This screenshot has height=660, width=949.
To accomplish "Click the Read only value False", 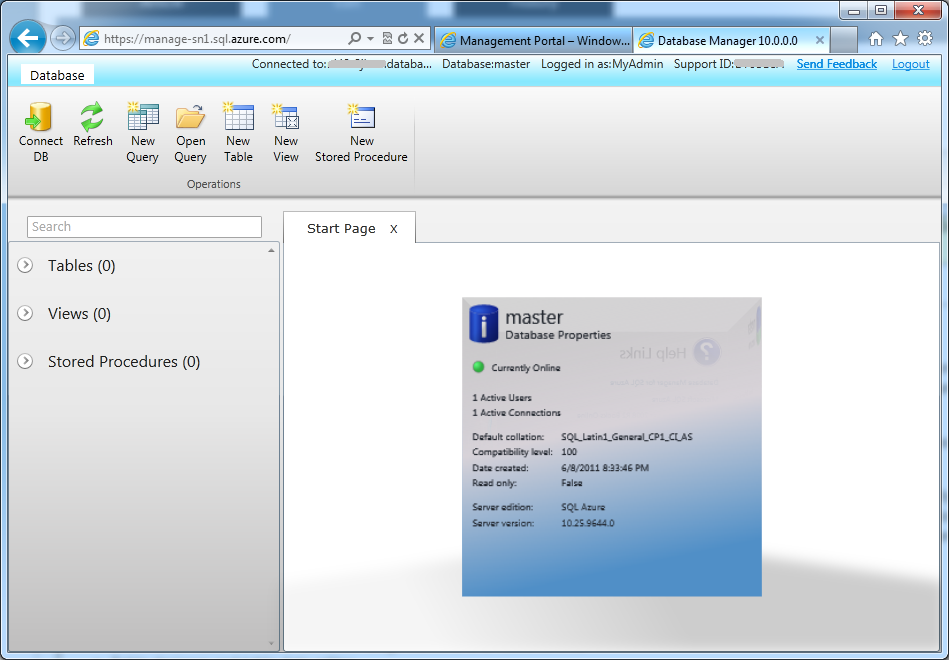I will pos(572,483).
